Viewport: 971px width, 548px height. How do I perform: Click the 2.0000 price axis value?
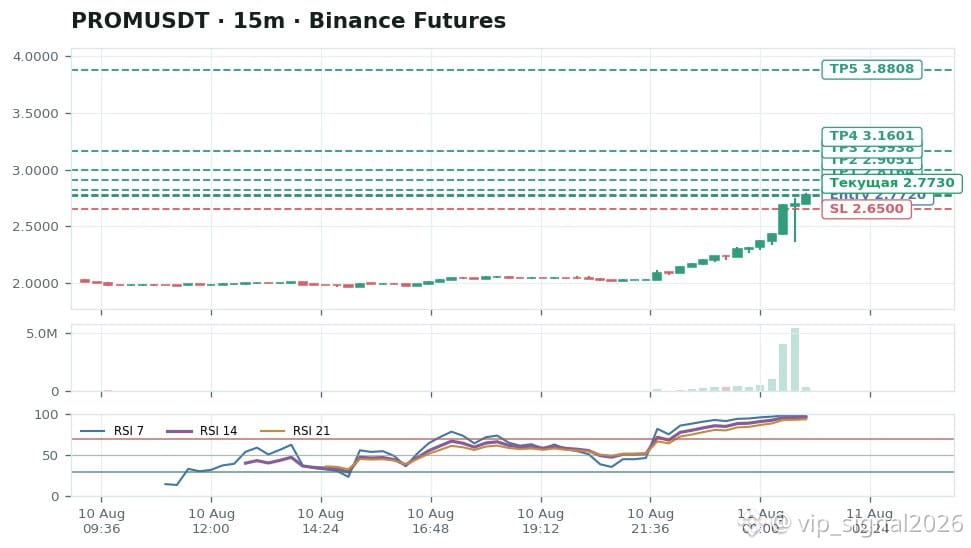(x=35, y=284)
